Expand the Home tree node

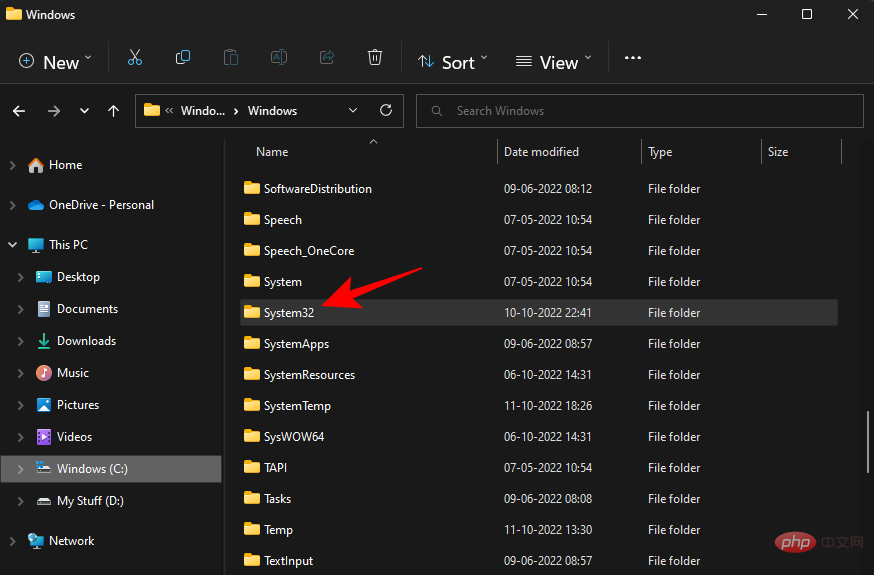(x=12, y=165)
